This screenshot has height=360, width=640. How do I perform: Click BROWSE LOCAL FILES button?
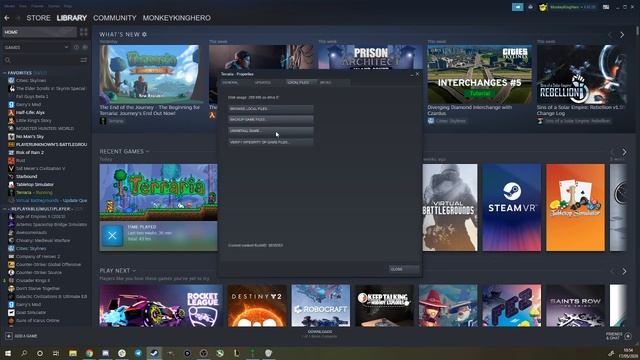coord(271,109)
